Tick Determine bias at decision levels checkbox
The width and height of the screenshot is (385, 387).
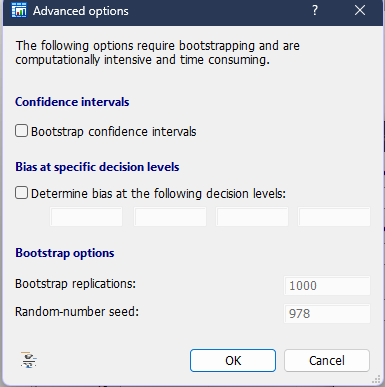21,193
